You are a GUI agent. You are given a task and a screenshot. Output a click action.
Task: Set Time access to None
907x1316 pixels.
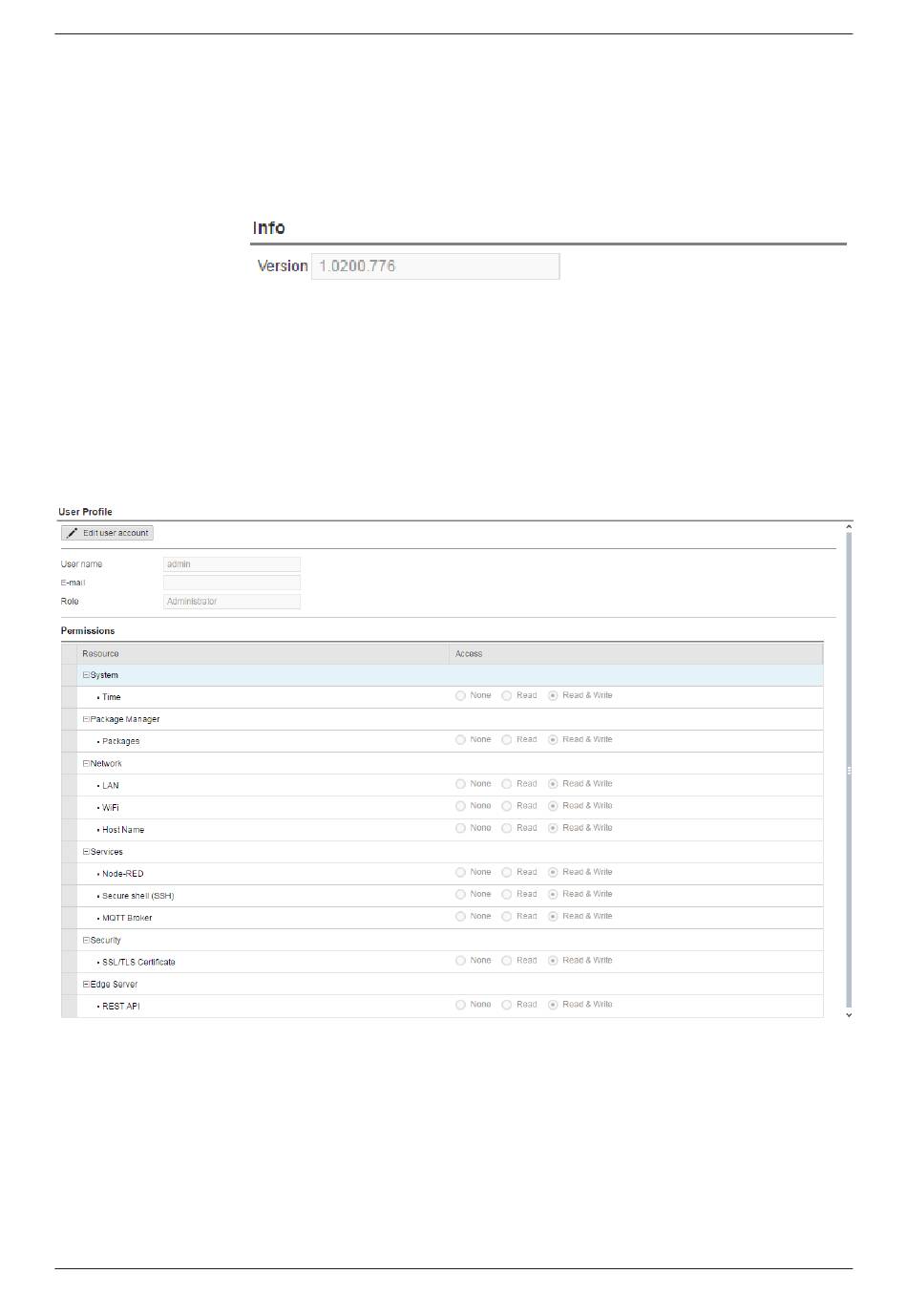[x=461, y=696]
